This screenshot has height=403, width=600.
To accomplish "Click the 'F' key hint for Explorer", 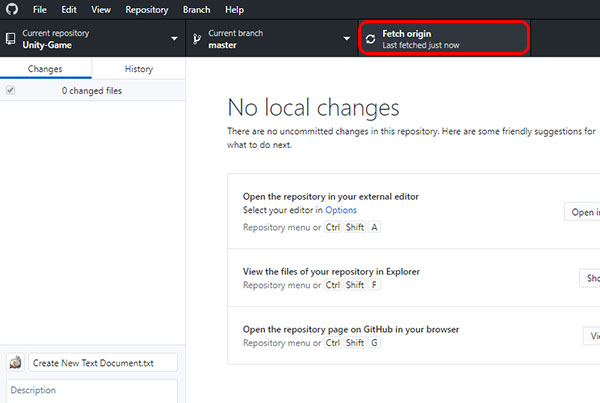I will (x=374, y=285).
